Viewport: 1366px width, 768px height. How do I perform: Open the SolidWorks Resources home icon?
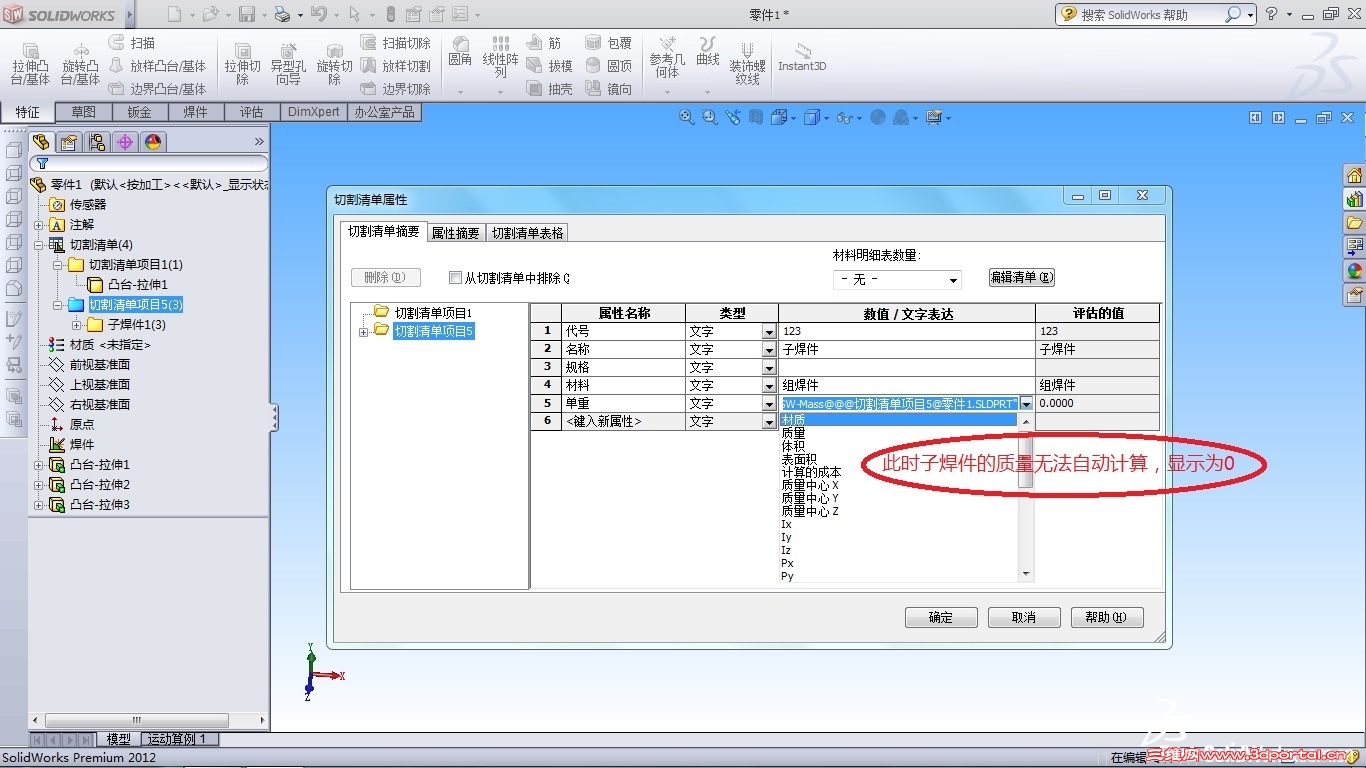coord(1355,175)
